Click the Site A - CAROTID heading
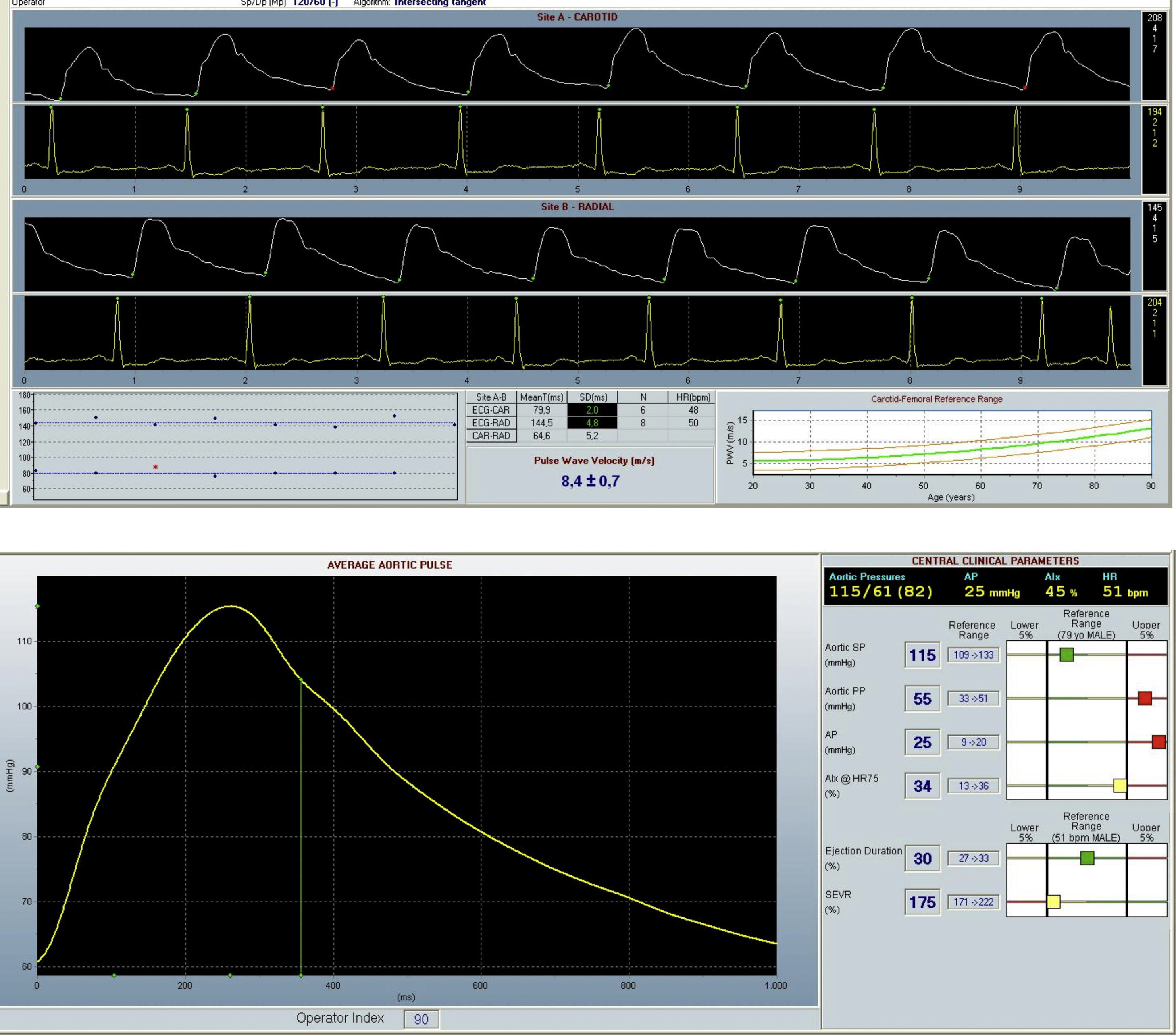 tap(577, 17)
